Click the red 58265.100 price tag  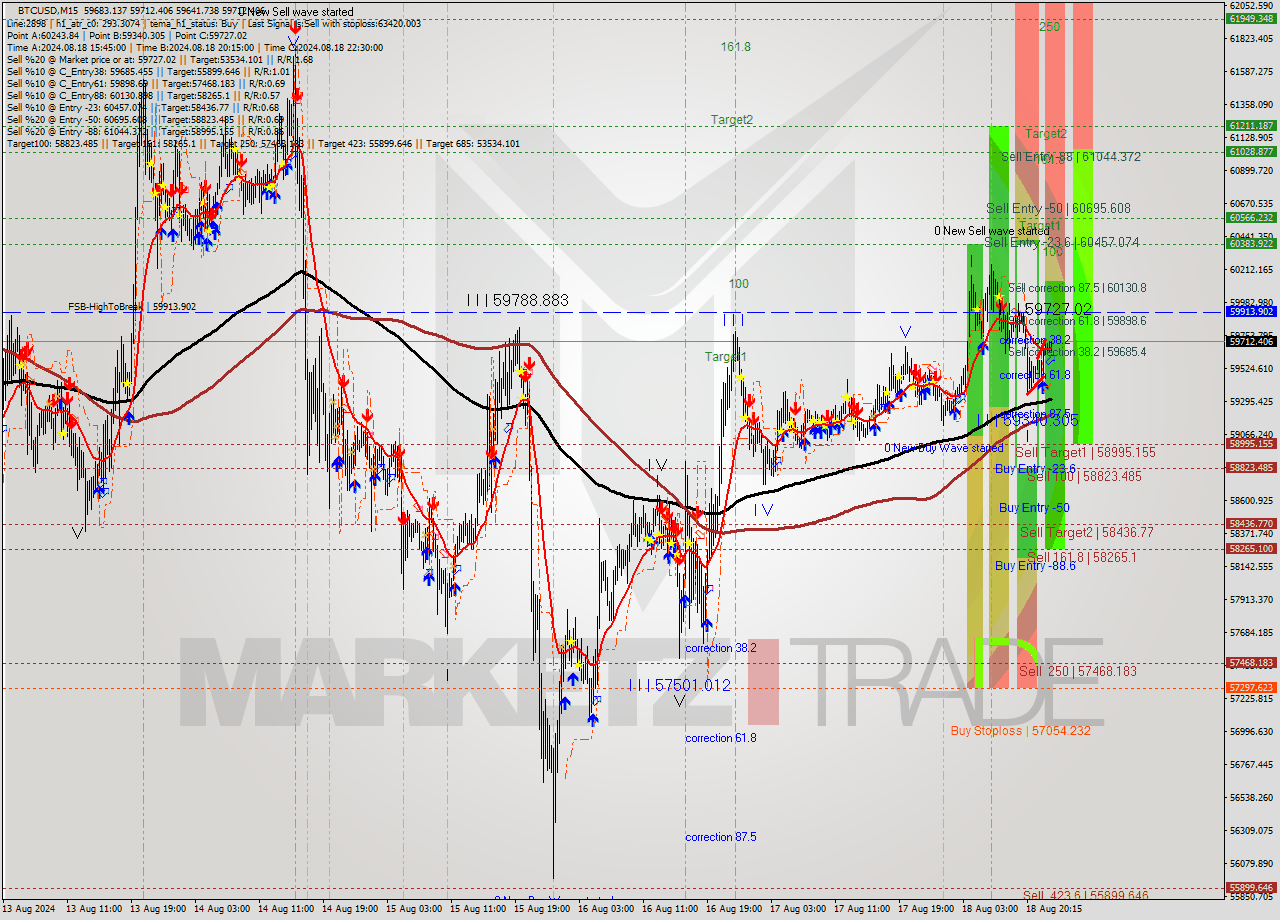tap(1251, 549)
